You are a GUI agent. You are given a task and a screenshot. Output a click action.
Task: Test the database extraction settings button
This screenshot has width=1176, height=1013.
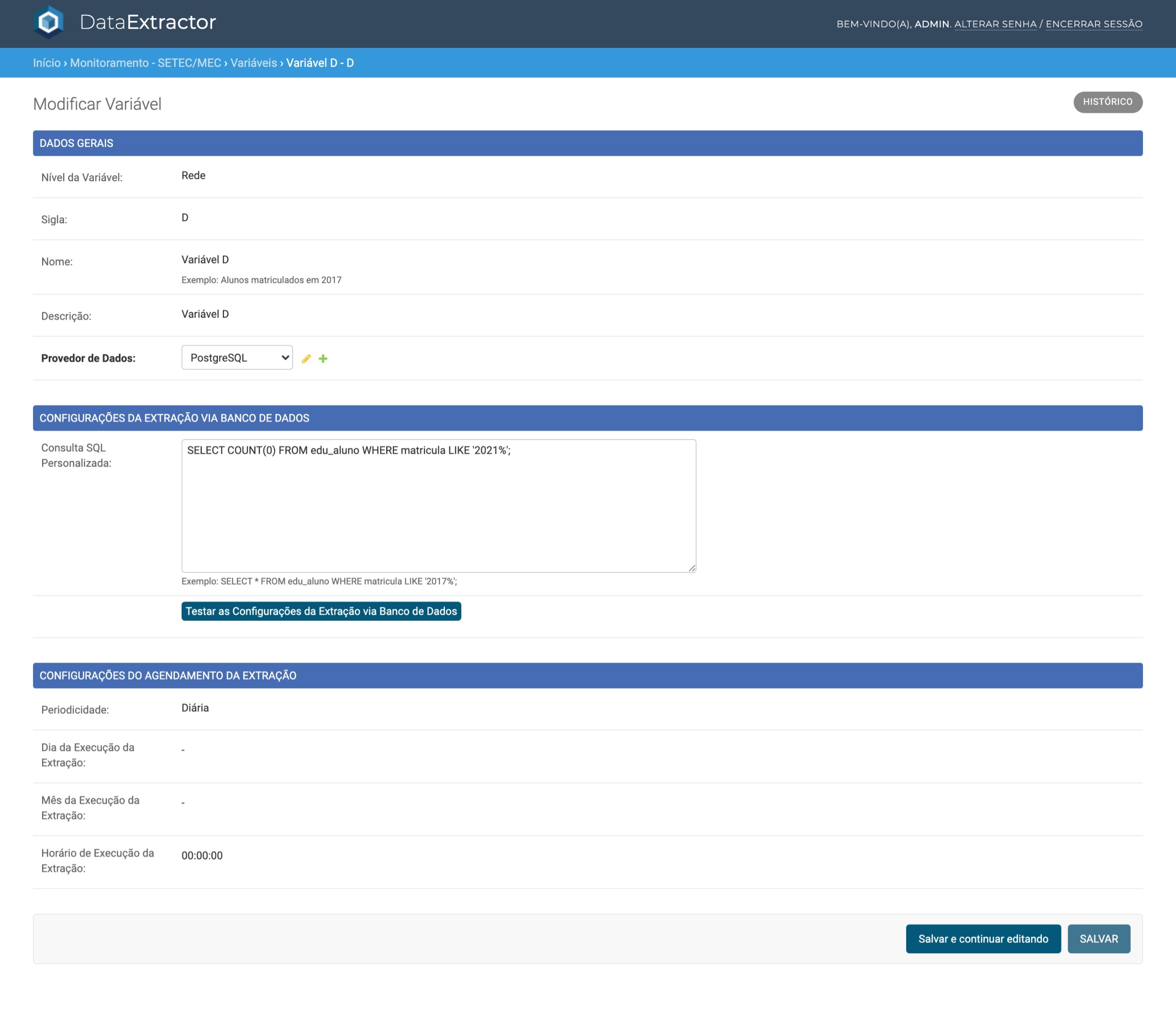pyautogui.click(x=321, y=611)
